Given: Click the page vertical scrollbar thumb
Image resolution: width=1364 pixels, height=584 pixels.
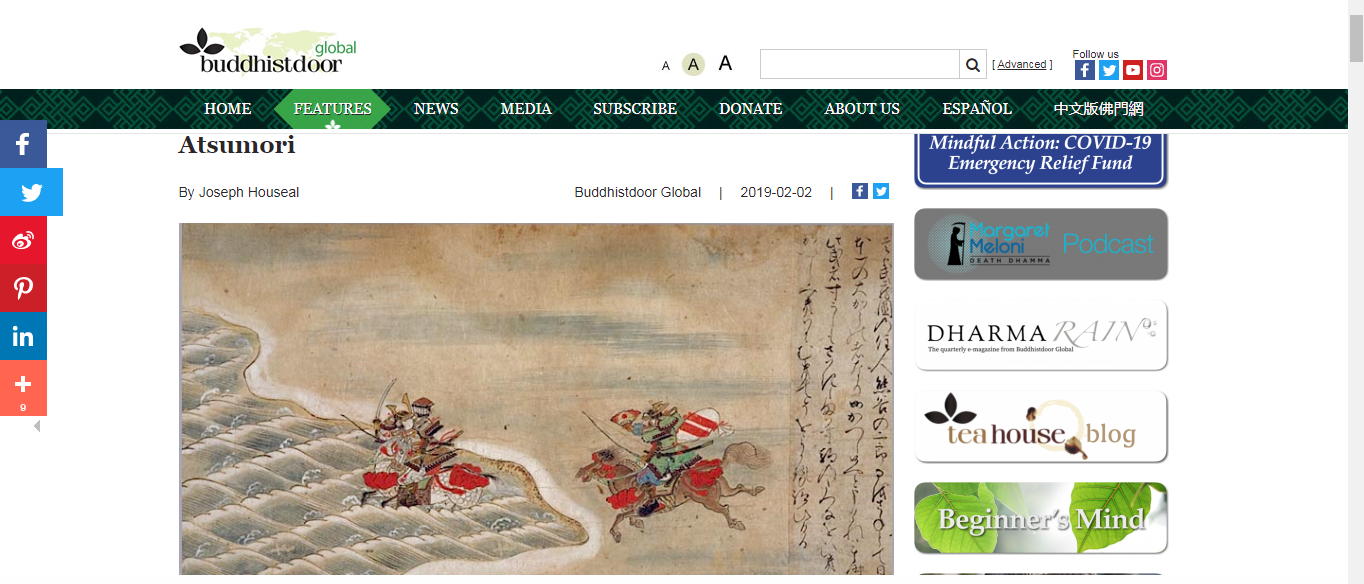Looking at the screenshot, I should tap(1356, 39).
